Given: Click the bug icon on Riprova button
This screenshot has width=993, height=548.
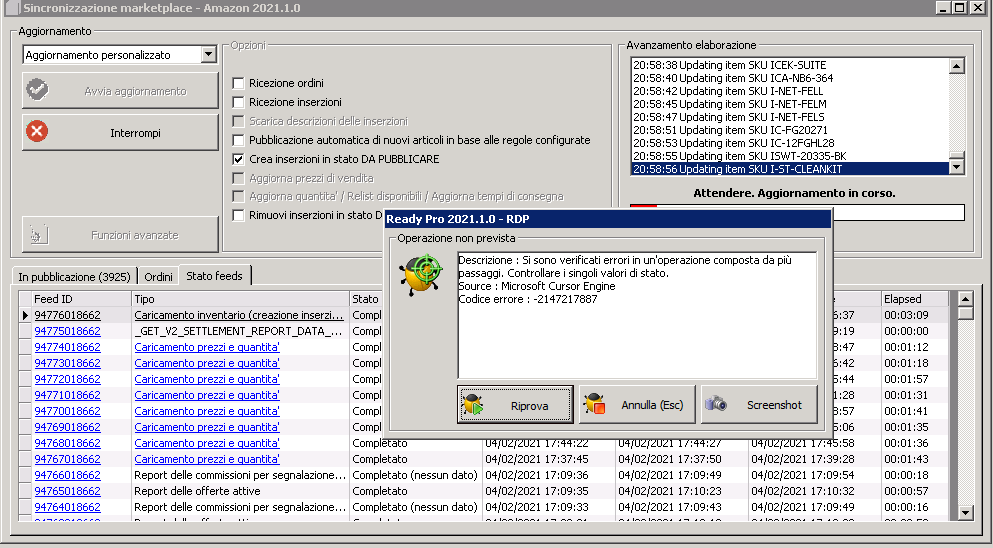Looking at the screenshot, I should pos(473,405).
